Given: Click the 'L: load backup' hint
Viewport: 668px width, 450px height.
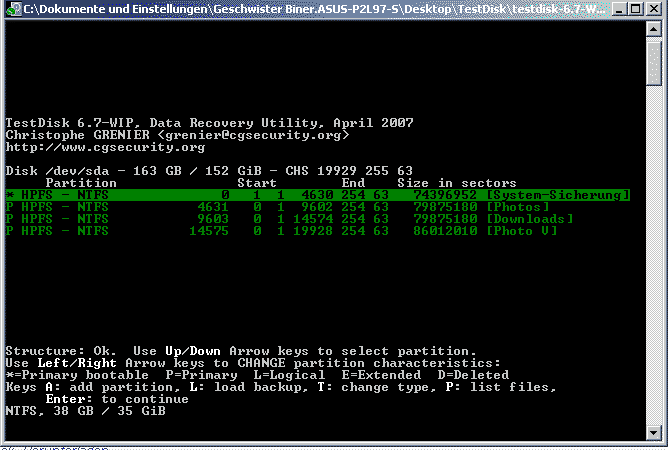Looking at the screenshot, I should (x=249, y=387).
